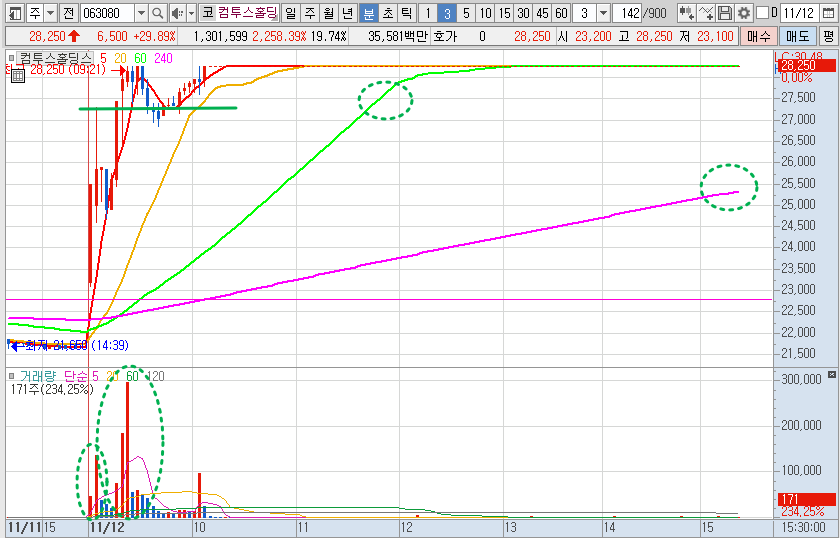Click the 컴투스홀딩 stock name box
Image resolution: width=840 pixels, height=538 pixels.
pyautogui.click(x=248, y=13)
